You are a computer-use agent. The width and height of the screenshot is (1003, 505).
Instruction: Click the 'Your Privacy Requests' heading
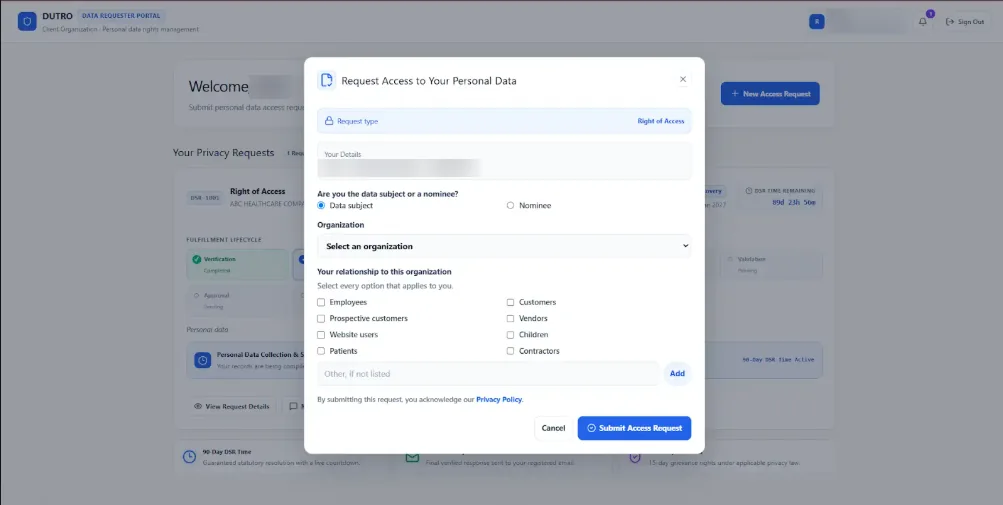pos(223,153)
